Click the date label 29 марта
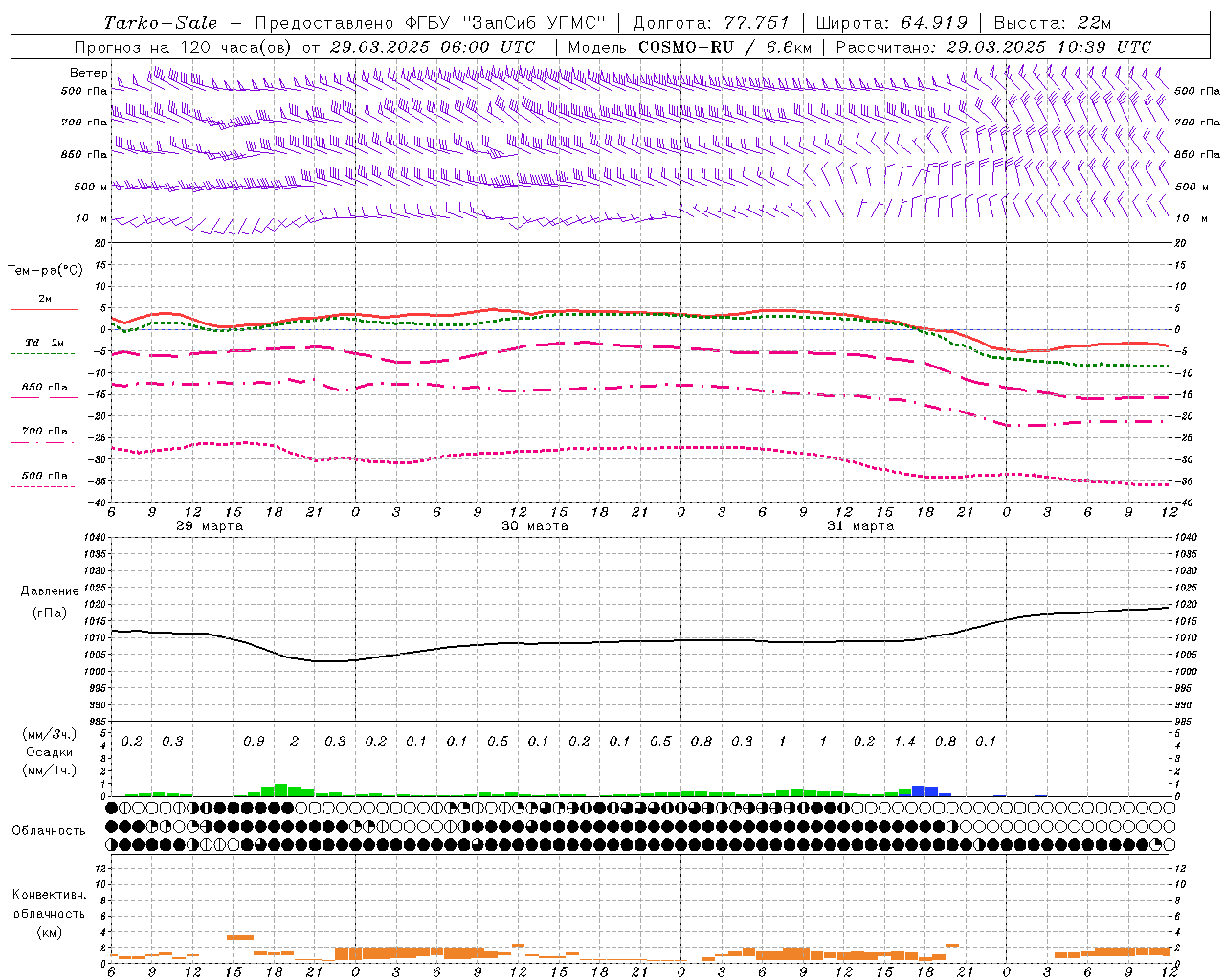This screenshot has height=980, width=1225. 210,526
